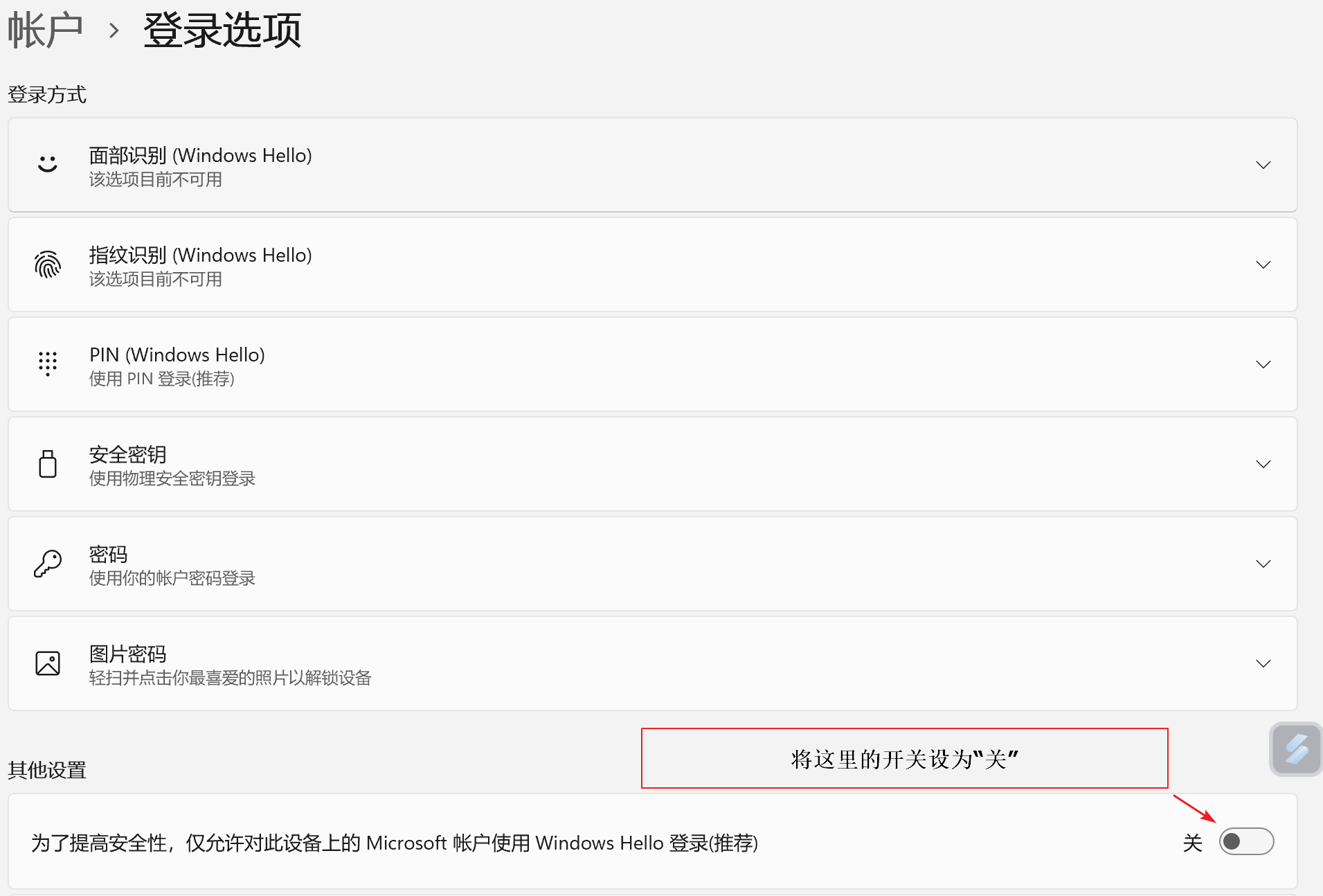Click the PIN (Windows Hello) title text
The width and height of the screenshot is (1323, 896).
[177, 355]
